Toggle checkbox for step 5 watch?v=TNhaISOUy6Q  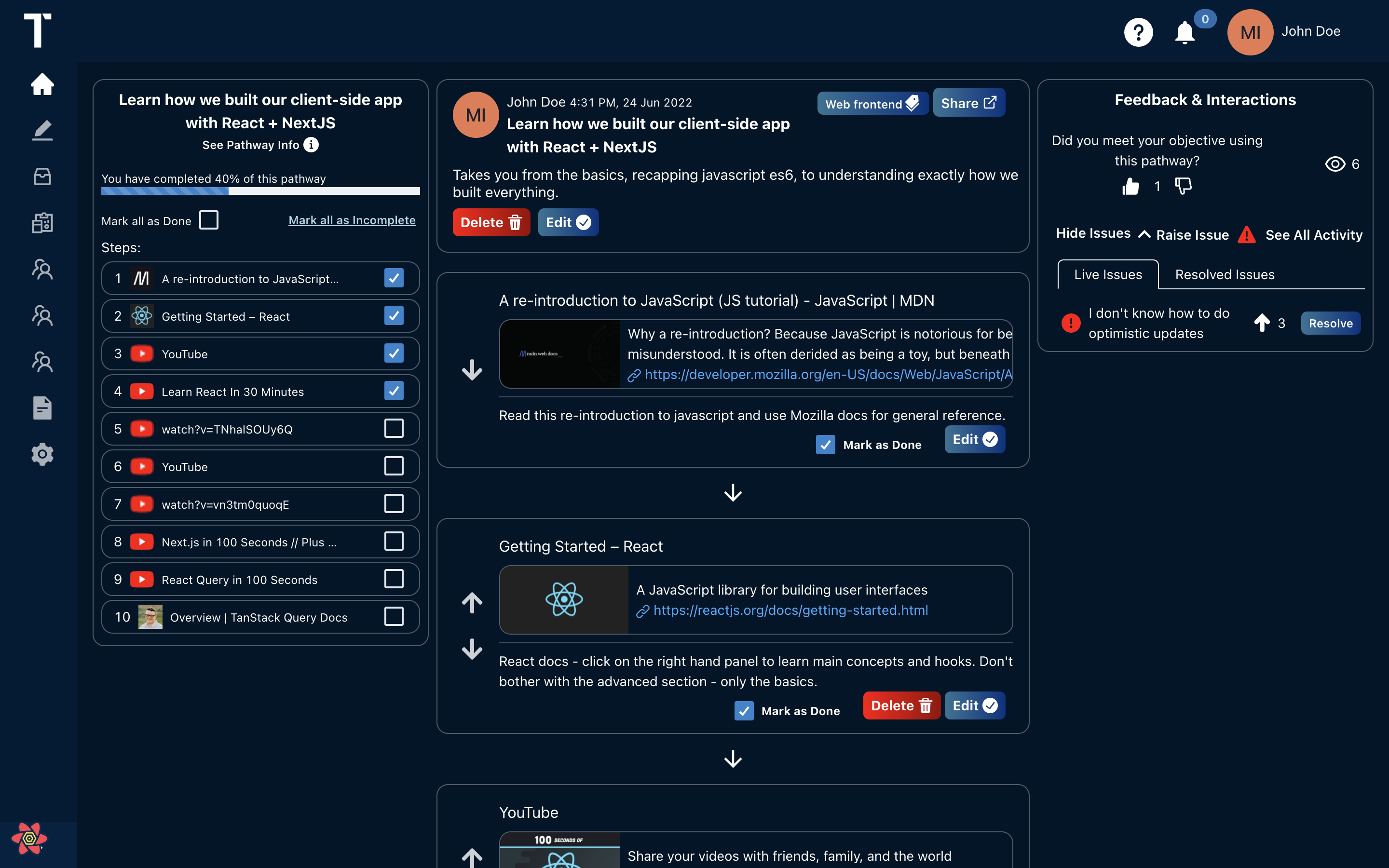(x=394, y=429)
